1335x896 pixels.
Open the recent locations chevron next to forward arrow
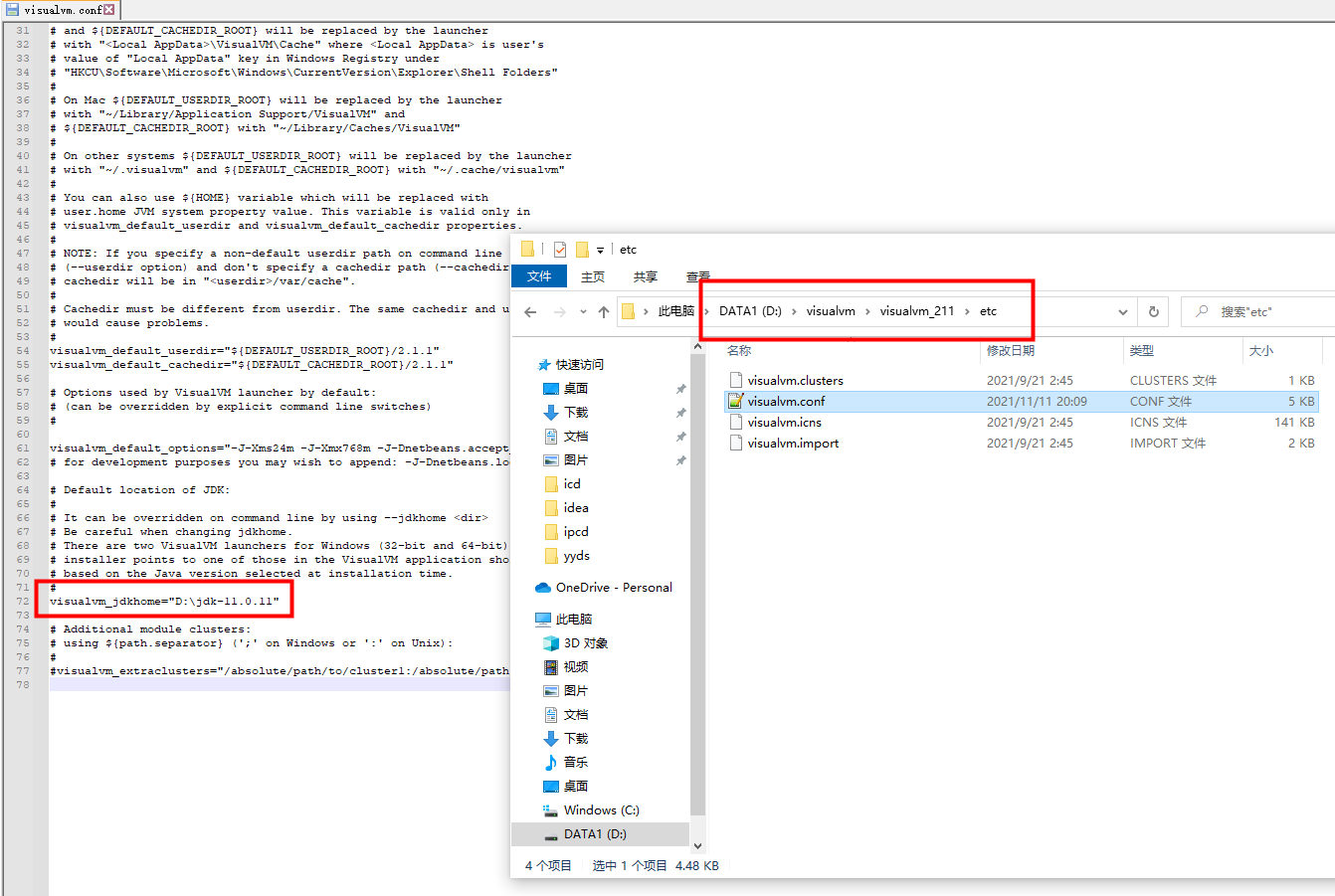pos(582,310)
